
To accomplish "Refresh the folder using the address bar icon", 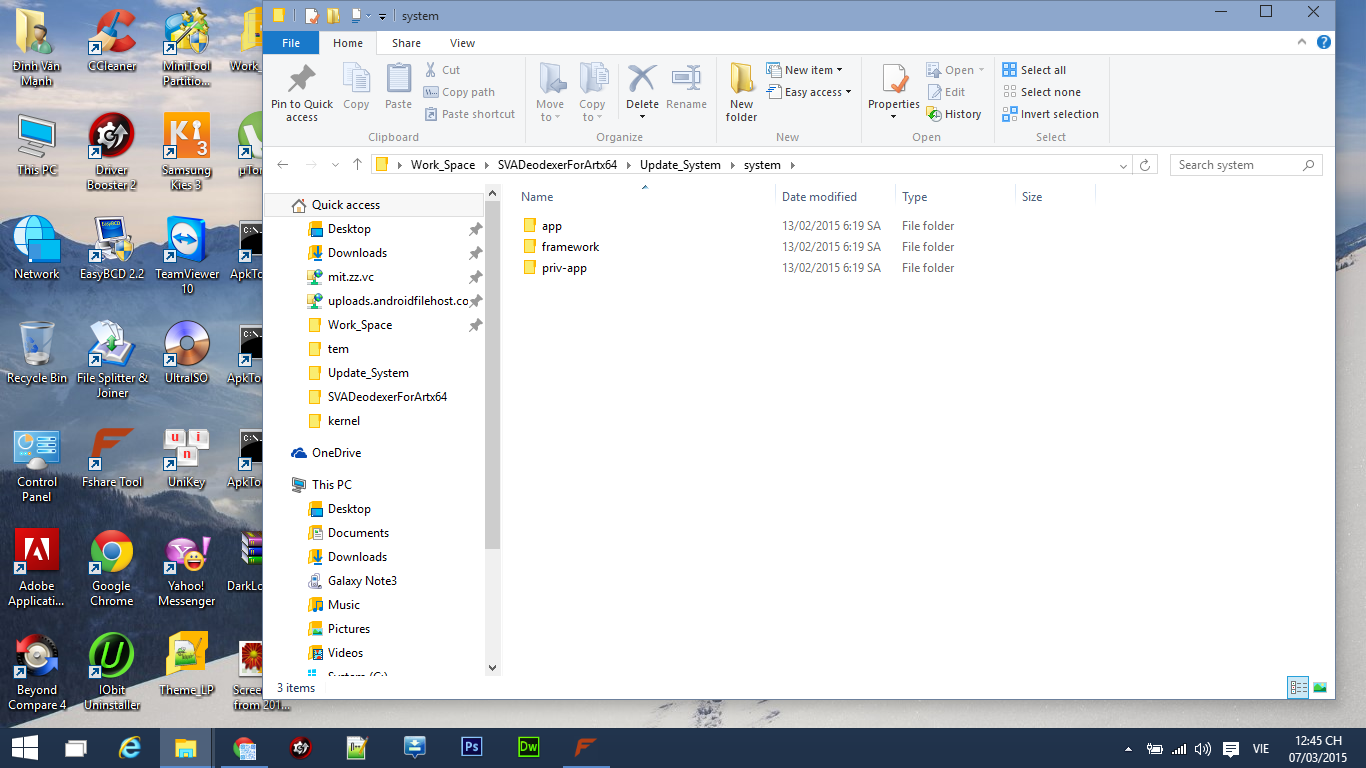I will pos(1146,165).
